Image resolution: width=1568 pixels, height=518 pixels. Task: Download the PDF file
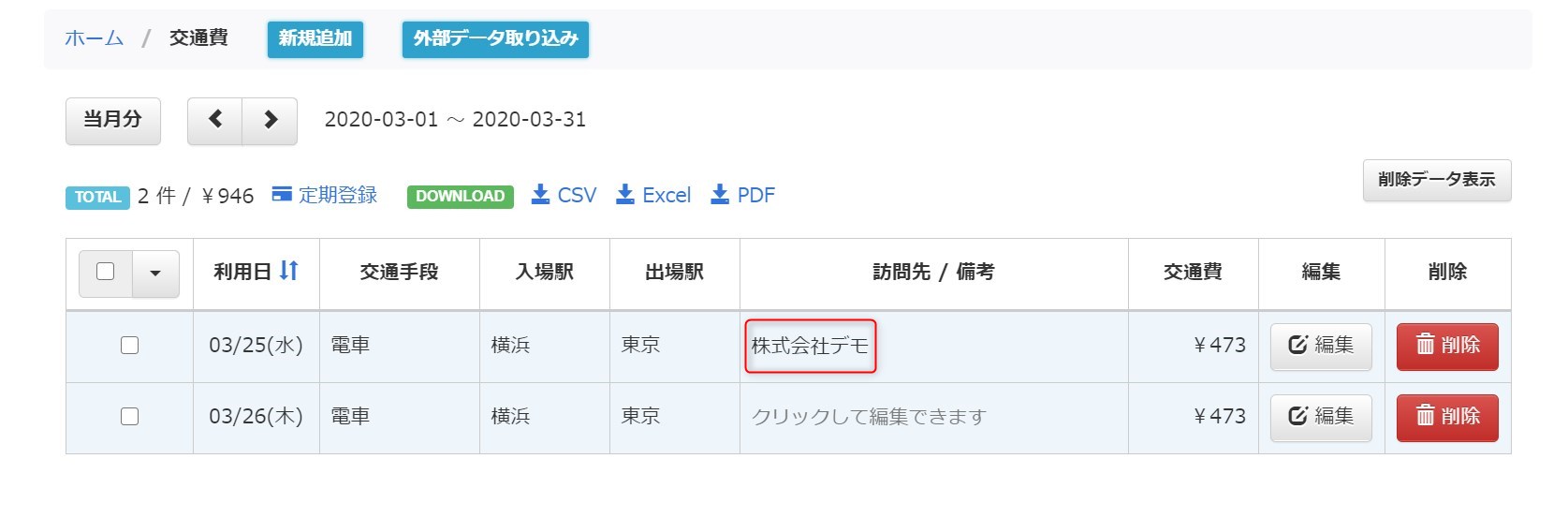(743, 195)
